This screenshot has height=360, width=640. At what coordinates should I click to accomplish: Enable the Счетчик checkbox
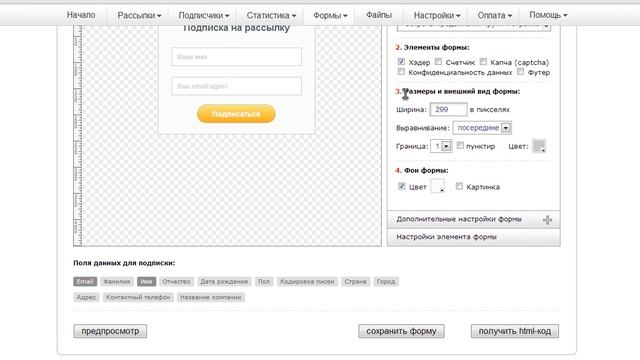(438, 62)
